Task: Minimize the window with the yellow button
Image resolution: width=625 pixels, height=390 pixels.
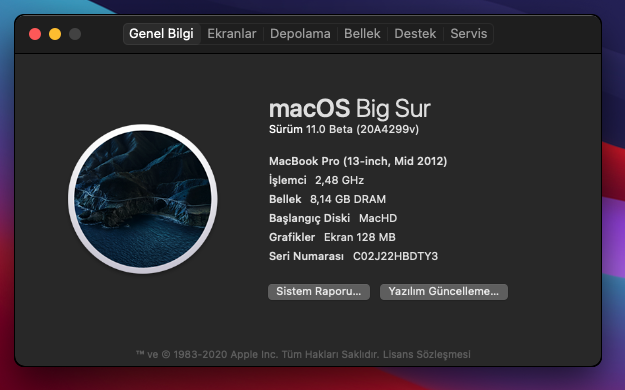Action: coord(55,34)
